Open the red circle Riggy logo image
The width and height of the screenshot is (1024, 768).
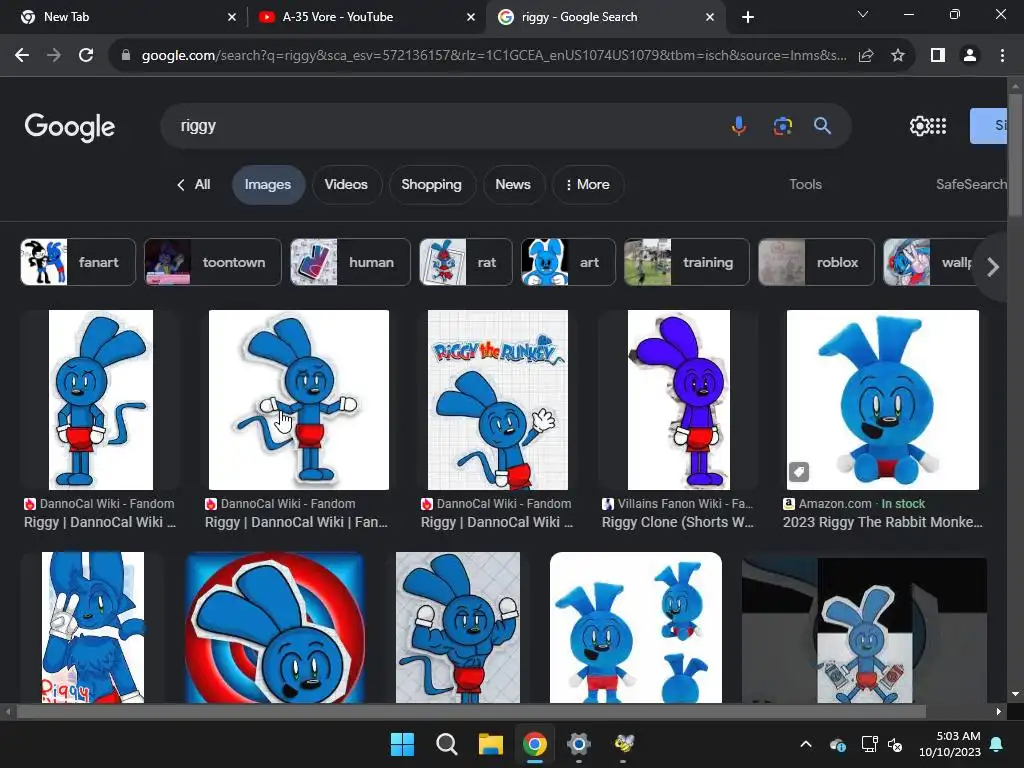point(275,627)
